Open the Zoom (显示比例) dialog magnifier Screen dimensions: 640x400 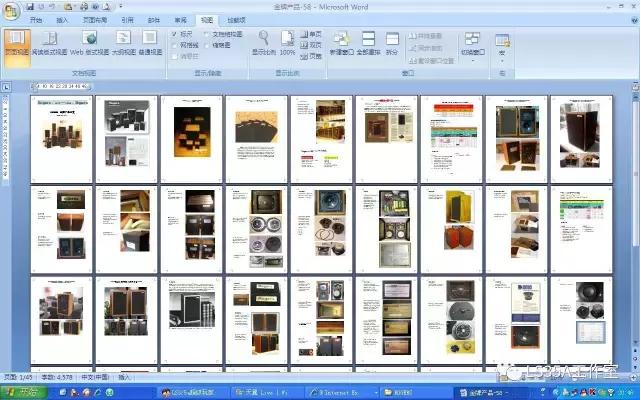(264, 44)
